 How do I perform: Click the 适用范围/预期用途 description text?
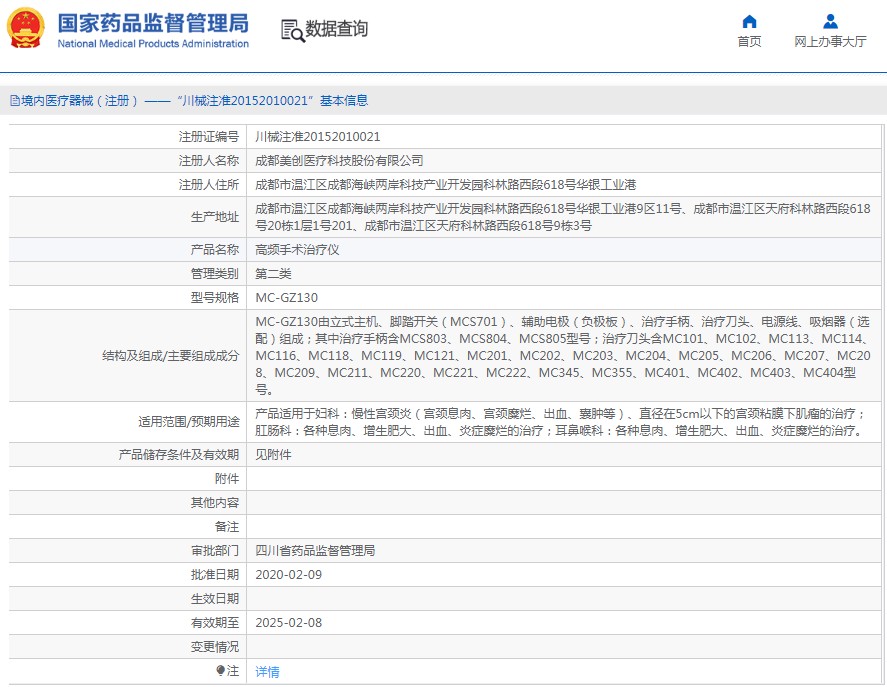click(560, 422)
